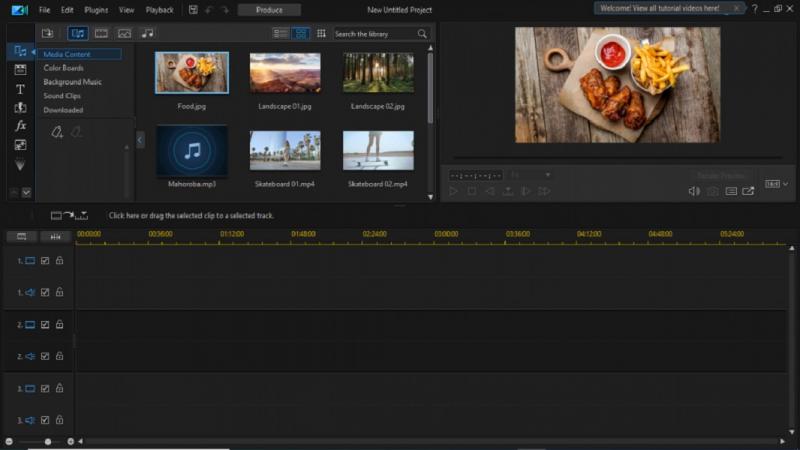
Task: Open the Plugins menu
Action: [96, 10]
